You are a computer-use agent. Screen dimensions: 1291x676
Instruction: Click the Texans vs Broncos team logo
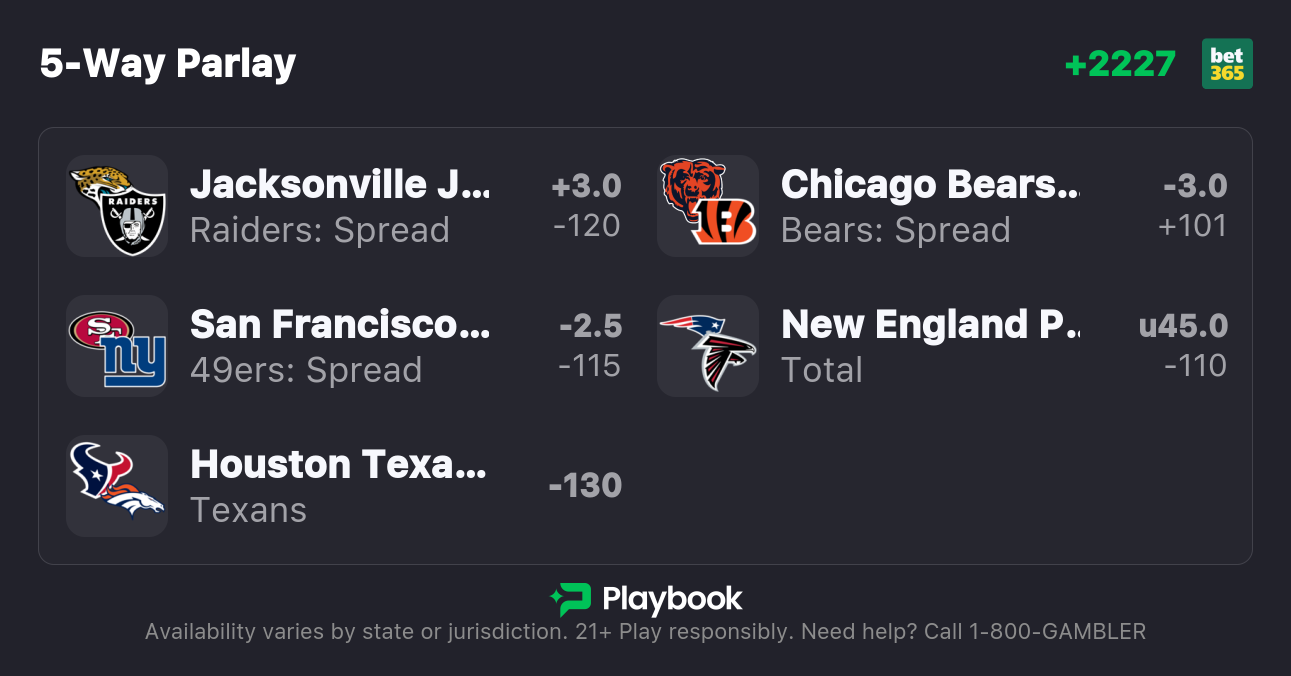(x=117, y=486)
